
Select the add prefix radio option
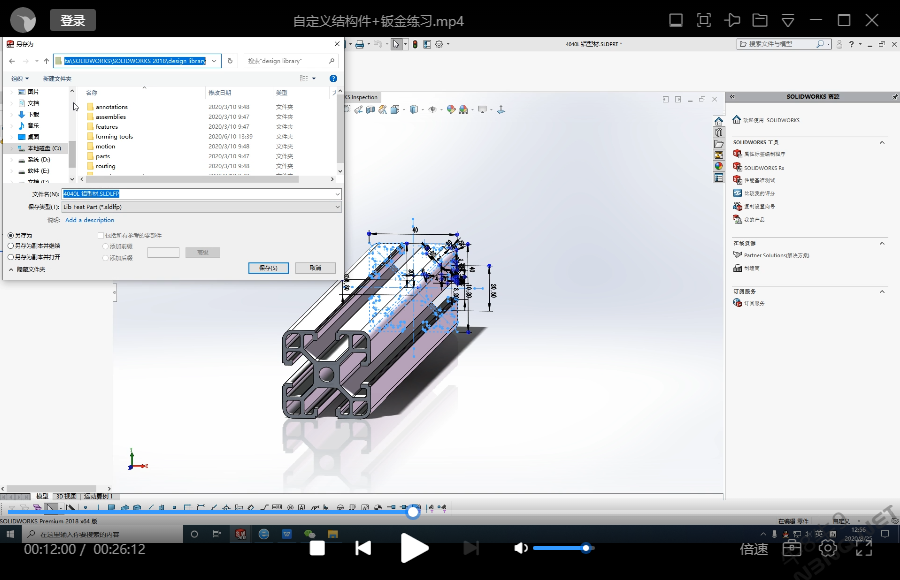click(x=106, y=246)
